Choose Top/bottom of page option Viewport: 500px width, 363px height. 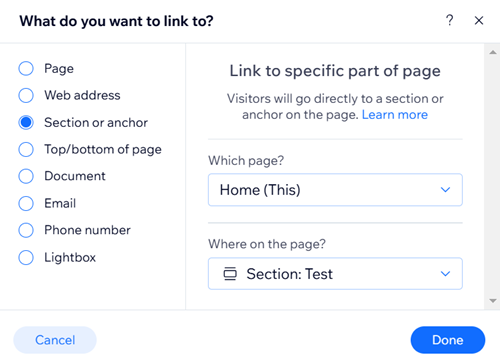[26, 149]
